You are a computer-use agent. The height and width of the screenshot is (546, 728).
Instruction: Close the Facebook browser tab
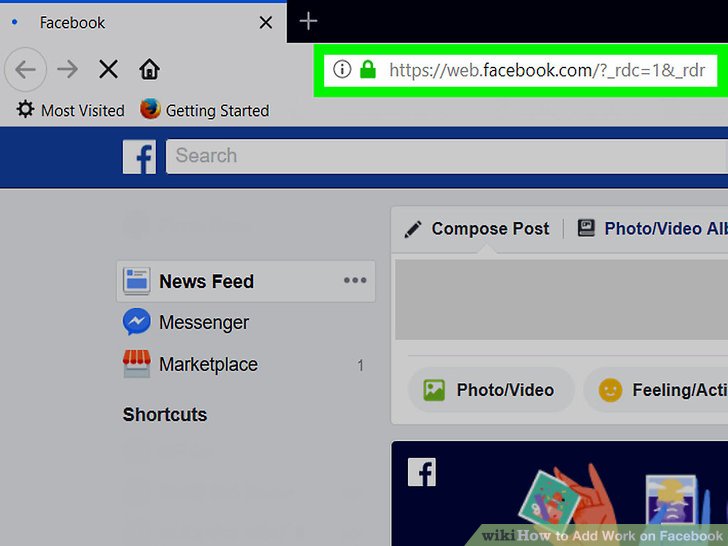coord(266,22)
